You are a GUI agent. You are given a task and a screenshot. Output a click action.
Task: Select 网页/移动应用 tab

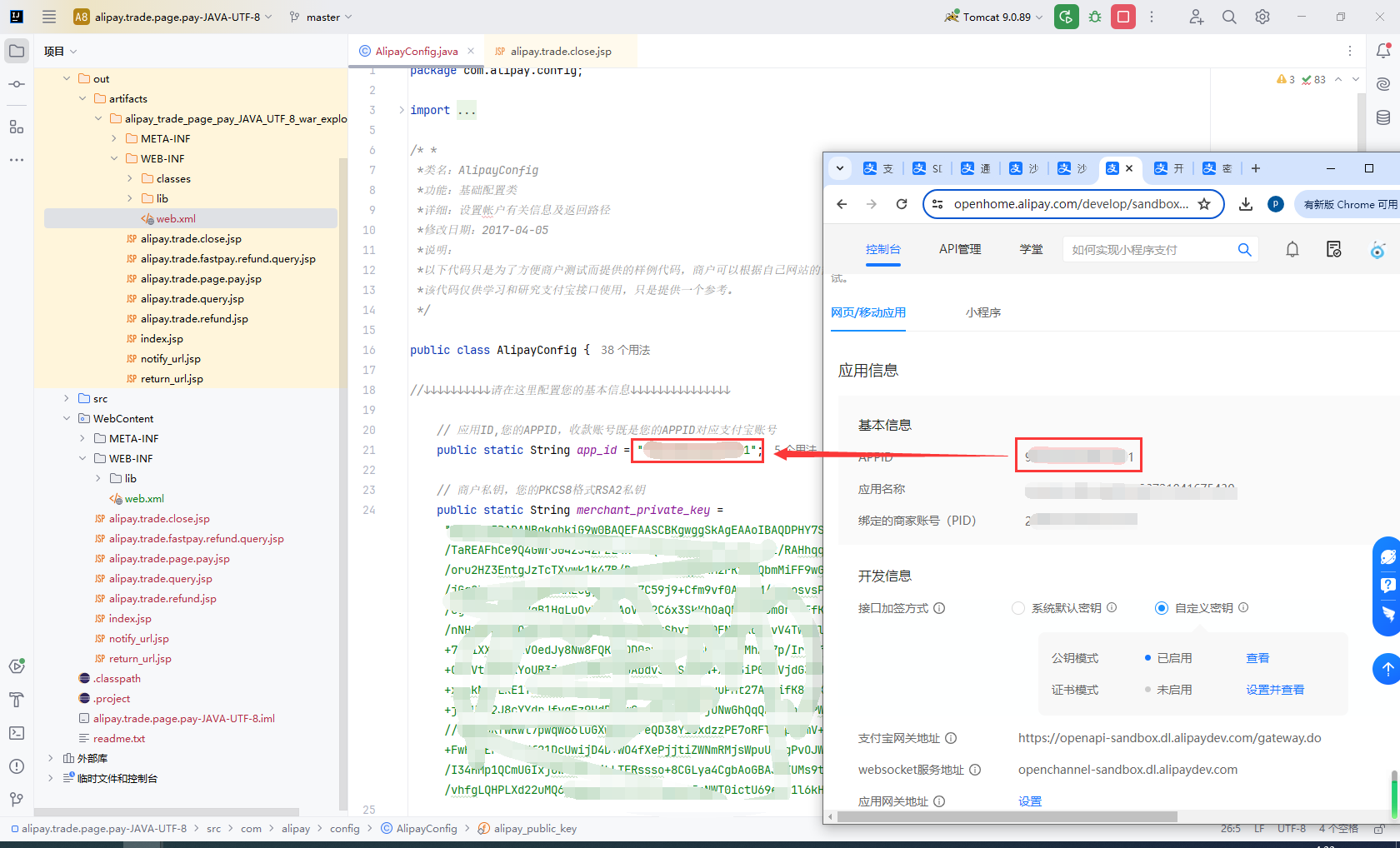pyautogui.click(x=868, y=312)
